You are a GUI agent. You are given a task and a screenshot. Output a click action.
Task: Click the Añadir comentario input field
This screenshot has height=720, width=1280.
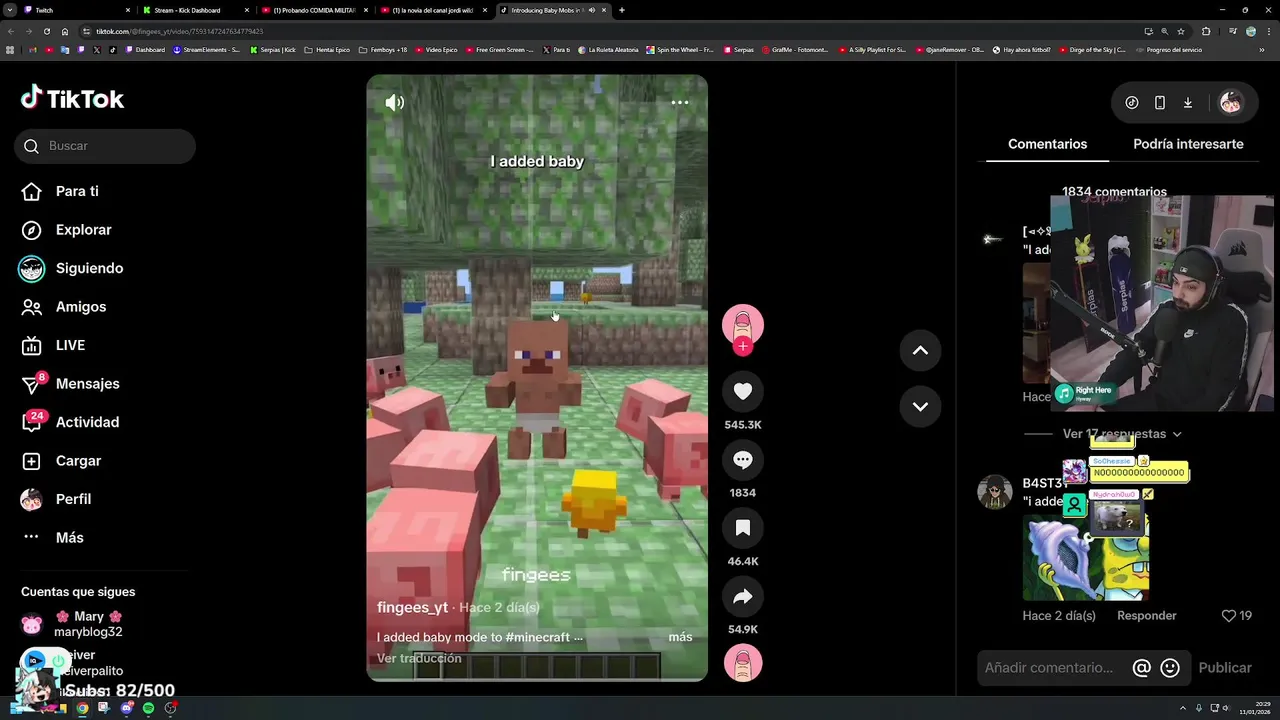pyautogui.click(x=1050, y=668)
